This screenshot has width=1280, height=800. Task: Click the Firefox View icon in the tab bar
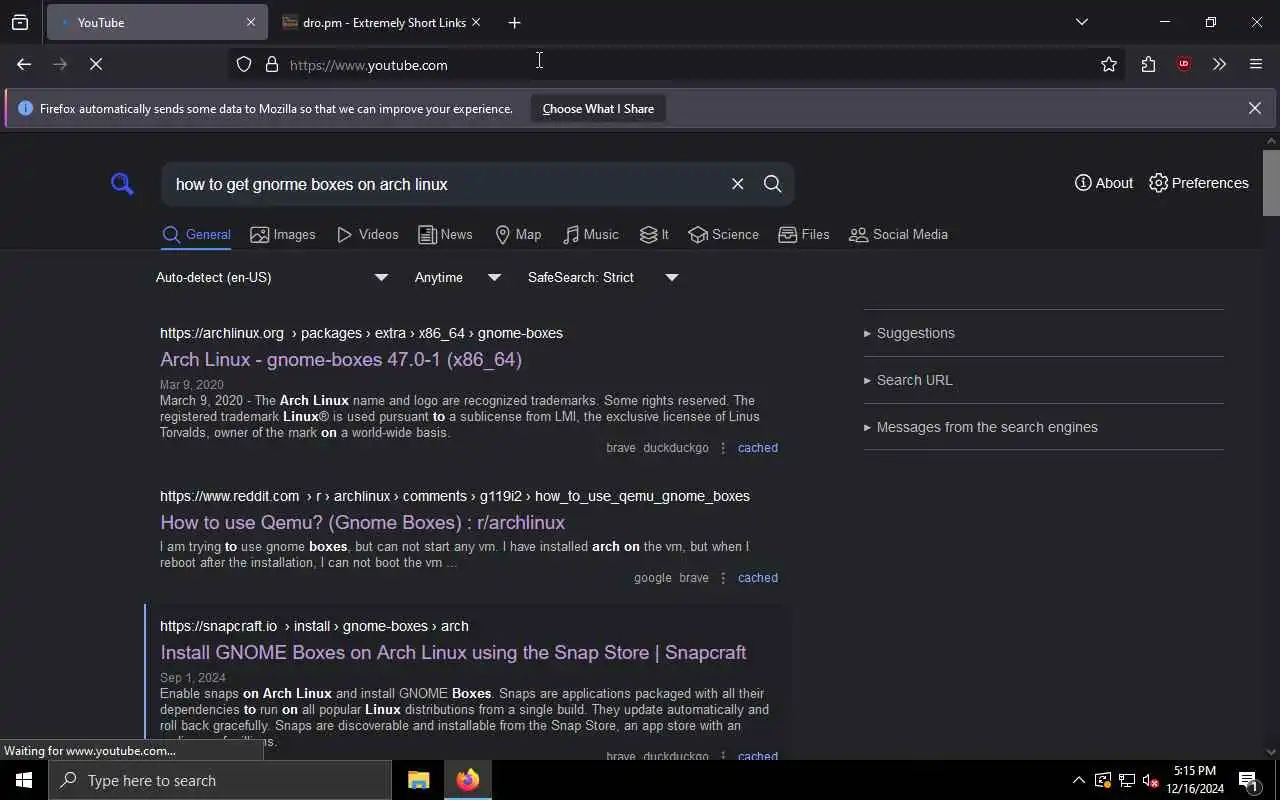point(20,22)
